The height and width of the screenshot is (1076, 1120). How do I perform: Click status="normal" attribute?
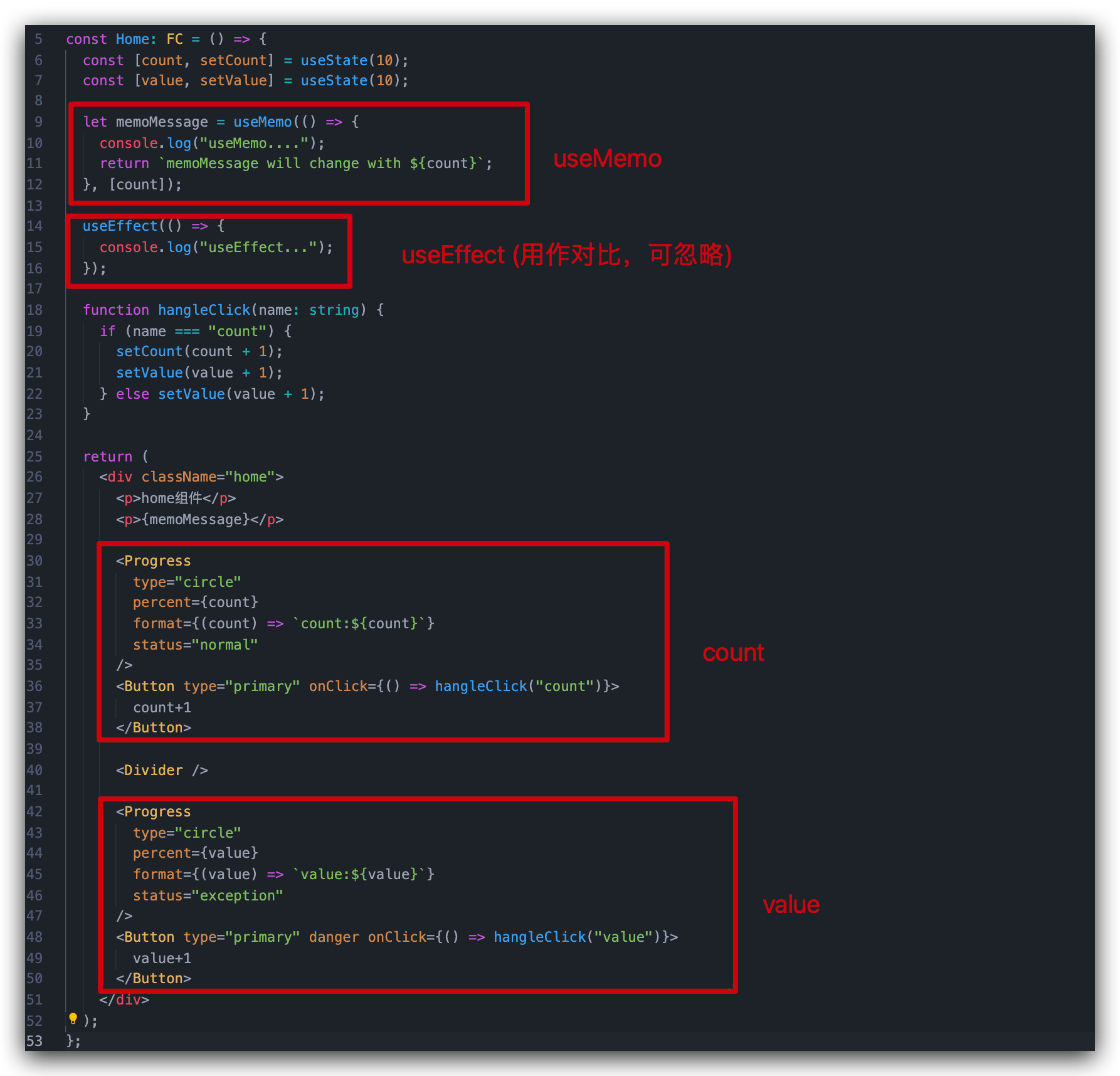pyautogui.click(x=196, y=645)
